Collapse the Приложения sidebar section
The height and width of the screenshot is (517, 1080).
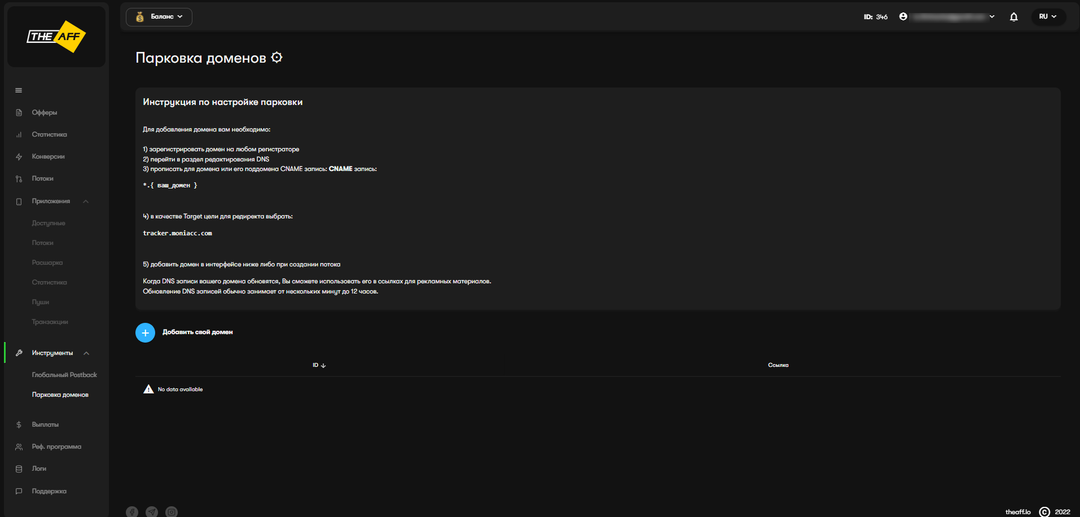click(86, 201)
